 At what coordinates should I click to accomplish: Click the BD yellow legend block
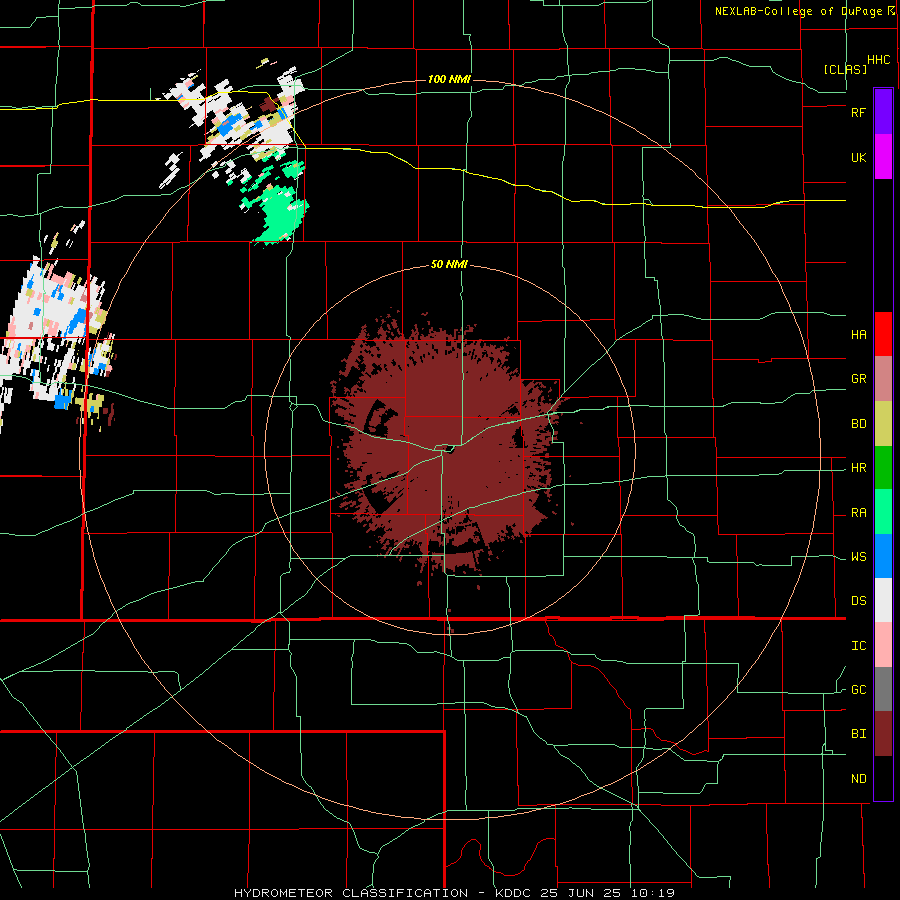[x=883, y=424]
